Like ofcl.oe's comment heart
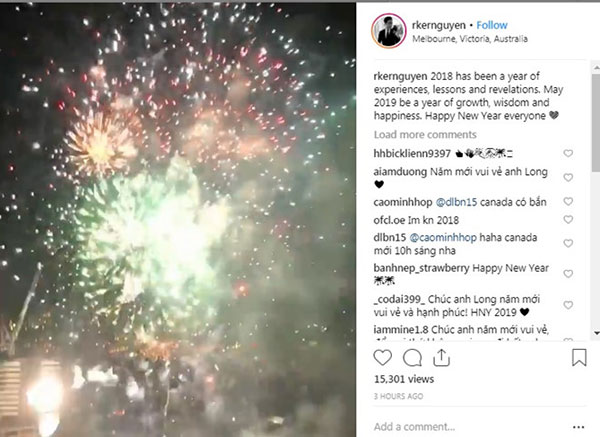Screen dimensions: 600x437 568,219
